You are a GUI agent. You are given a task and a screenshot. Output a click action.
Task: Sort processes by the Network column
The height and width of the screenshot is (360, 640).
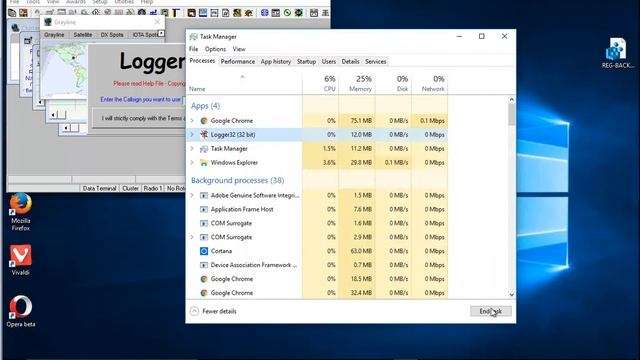pos(430,83)
